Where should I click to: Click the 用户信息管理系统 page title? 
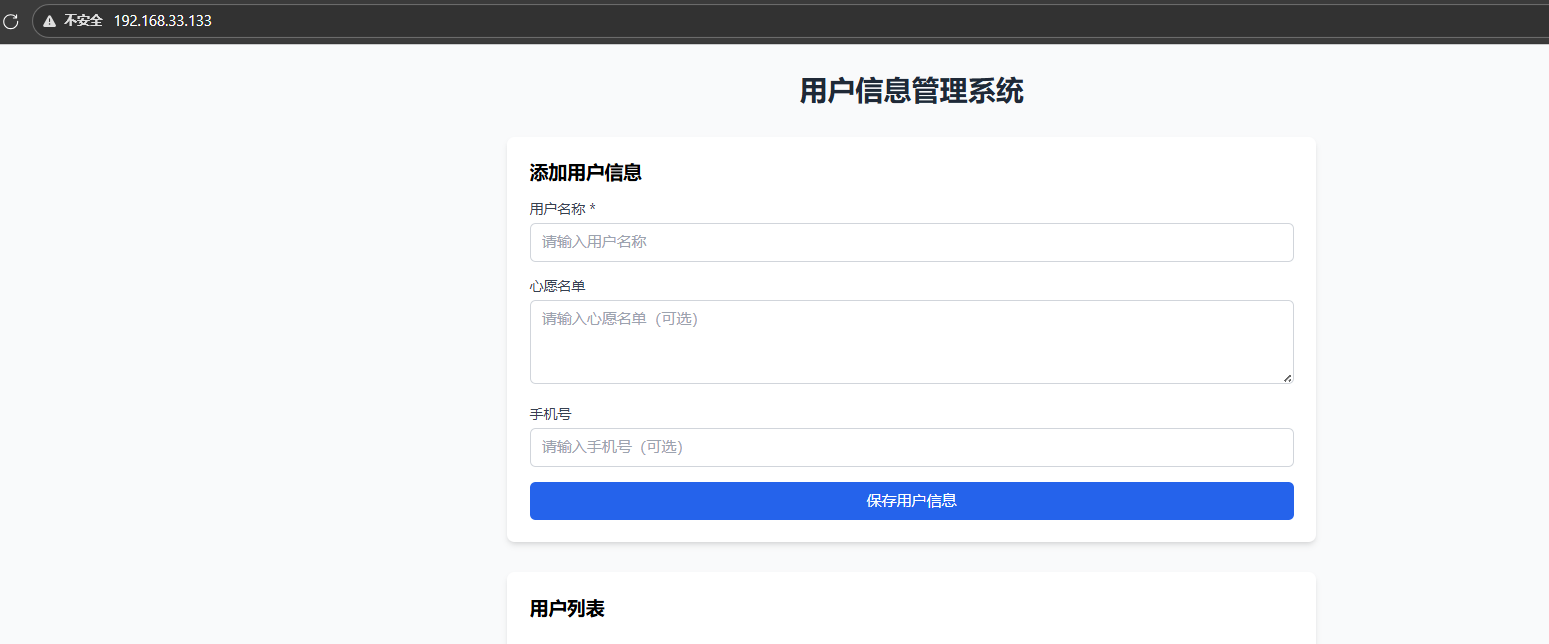911,91
